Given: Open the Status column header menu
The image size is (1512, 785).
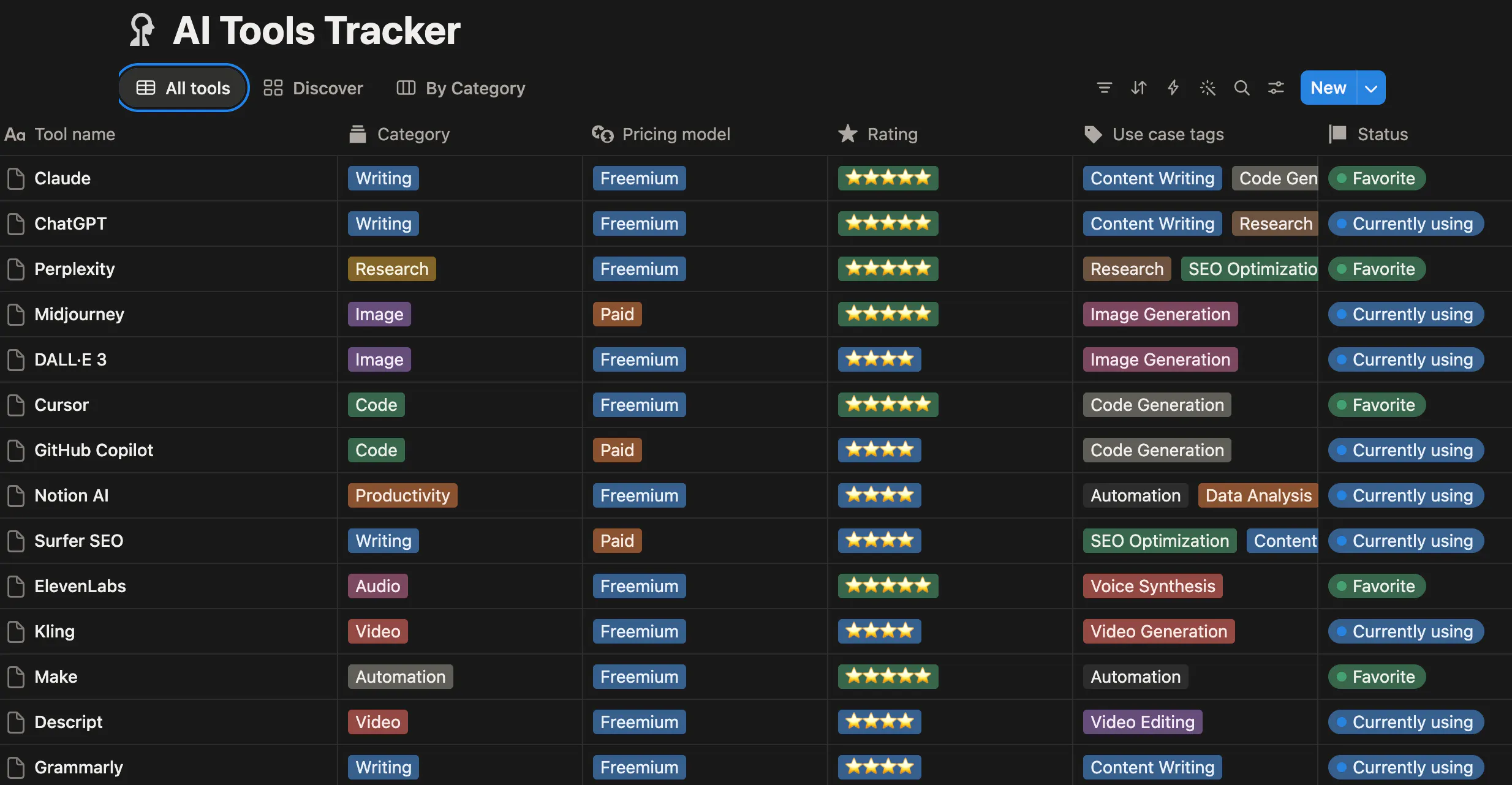Looking at the screenshot, I should click(1368, 134).
